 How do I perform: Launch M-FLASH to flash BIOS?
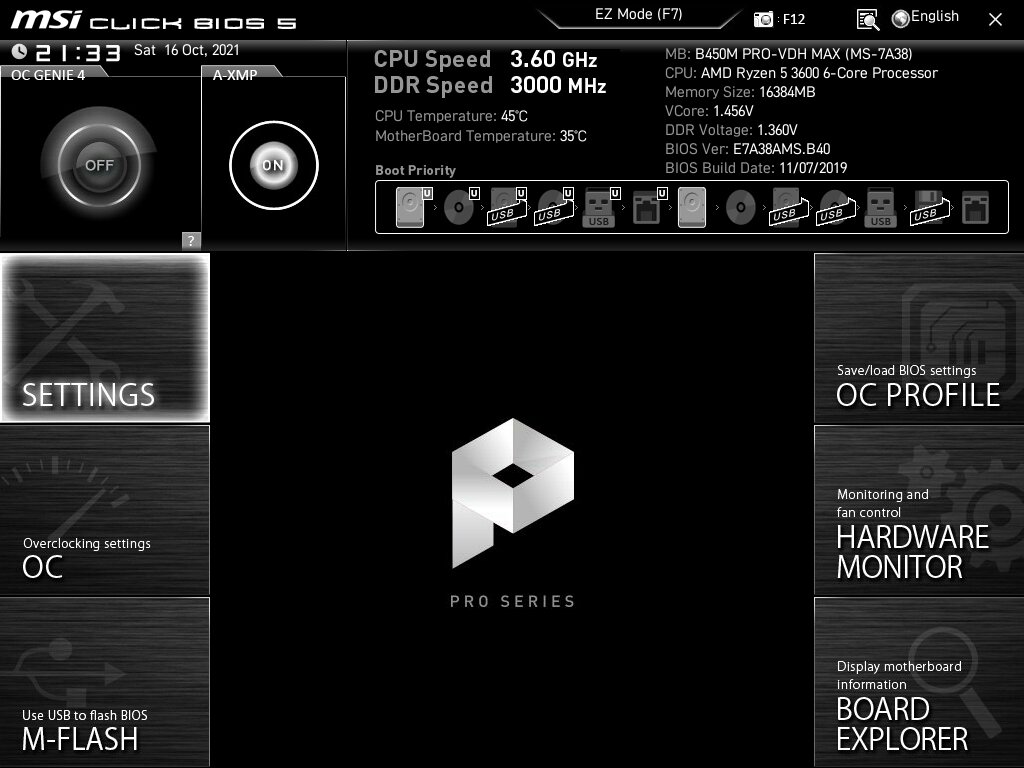click(105, 683)
